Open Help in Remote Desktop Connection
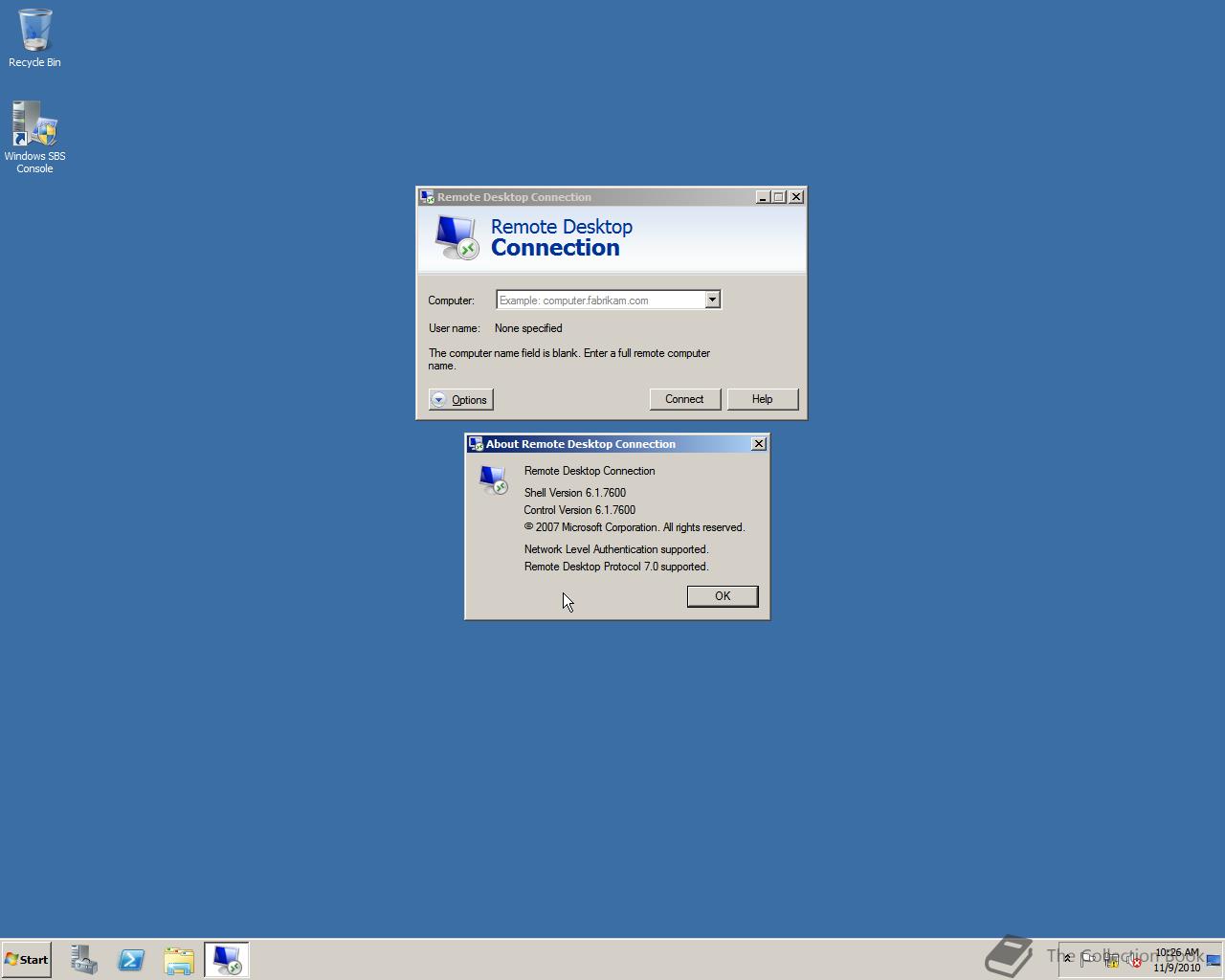This screenshot has width=1225, height=980. (x=762, y=399)
